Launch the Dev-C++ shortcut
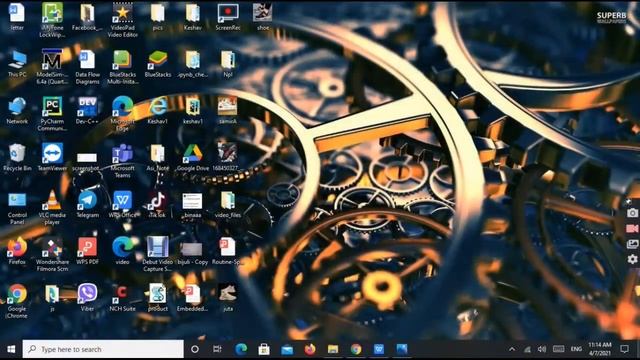Screen dimensions: 640x360 pyautogui.click(x=87, y=110)
